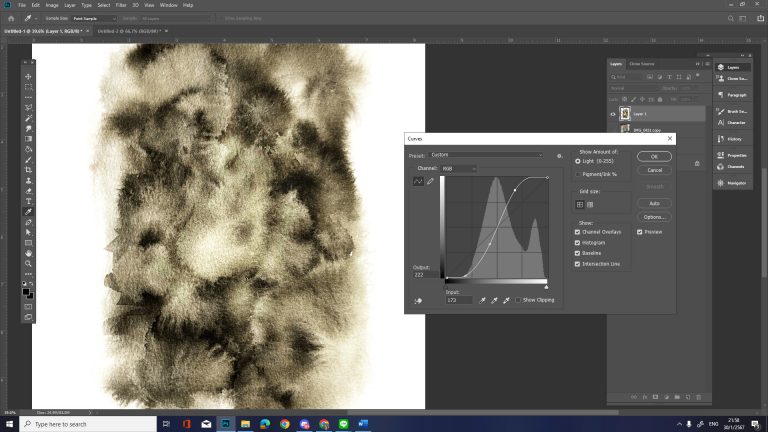768x432 pixels.
Task: Uncheck the Histogram checkbox
Action: click(x=578, y=242)
